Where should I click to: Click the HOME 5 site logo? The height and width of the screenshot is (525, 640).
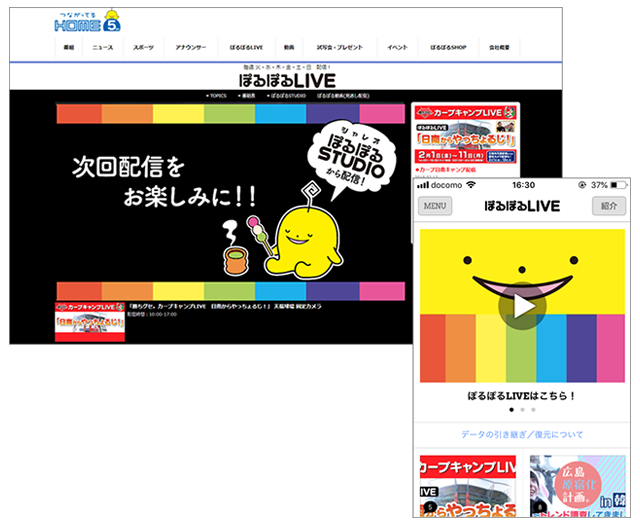(x=87, y=21)
